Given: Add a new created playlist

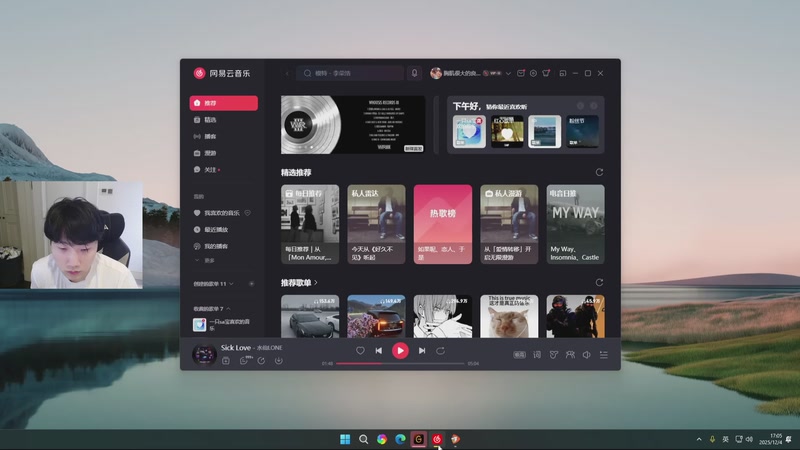Looking at the screenshot, I should [x=252, y=284].
